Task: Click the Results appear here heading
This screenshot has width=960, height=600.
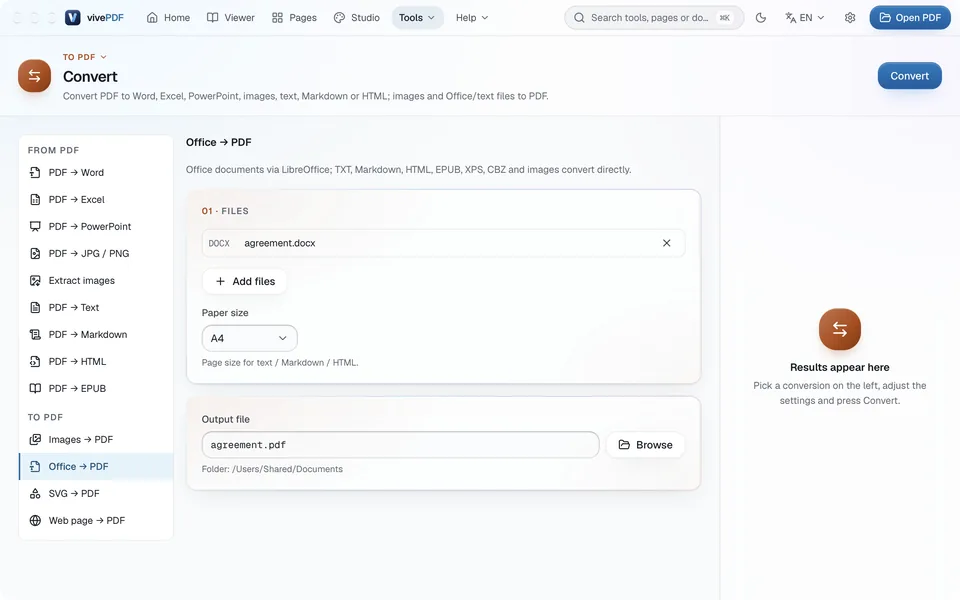Action: 839,367
